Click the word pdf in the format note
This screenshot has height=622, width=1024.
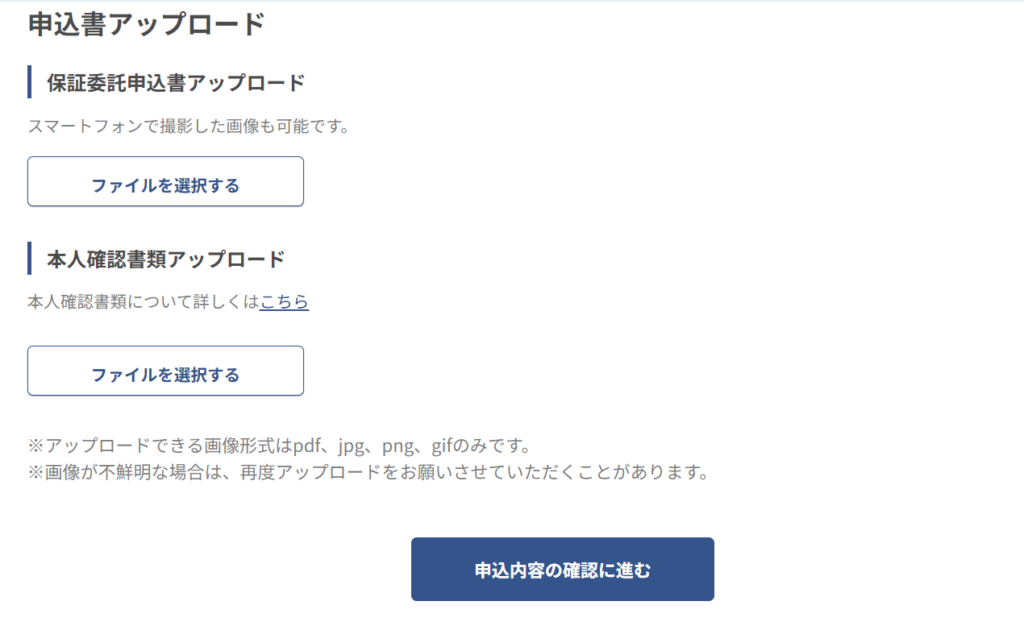pos(308,446)
